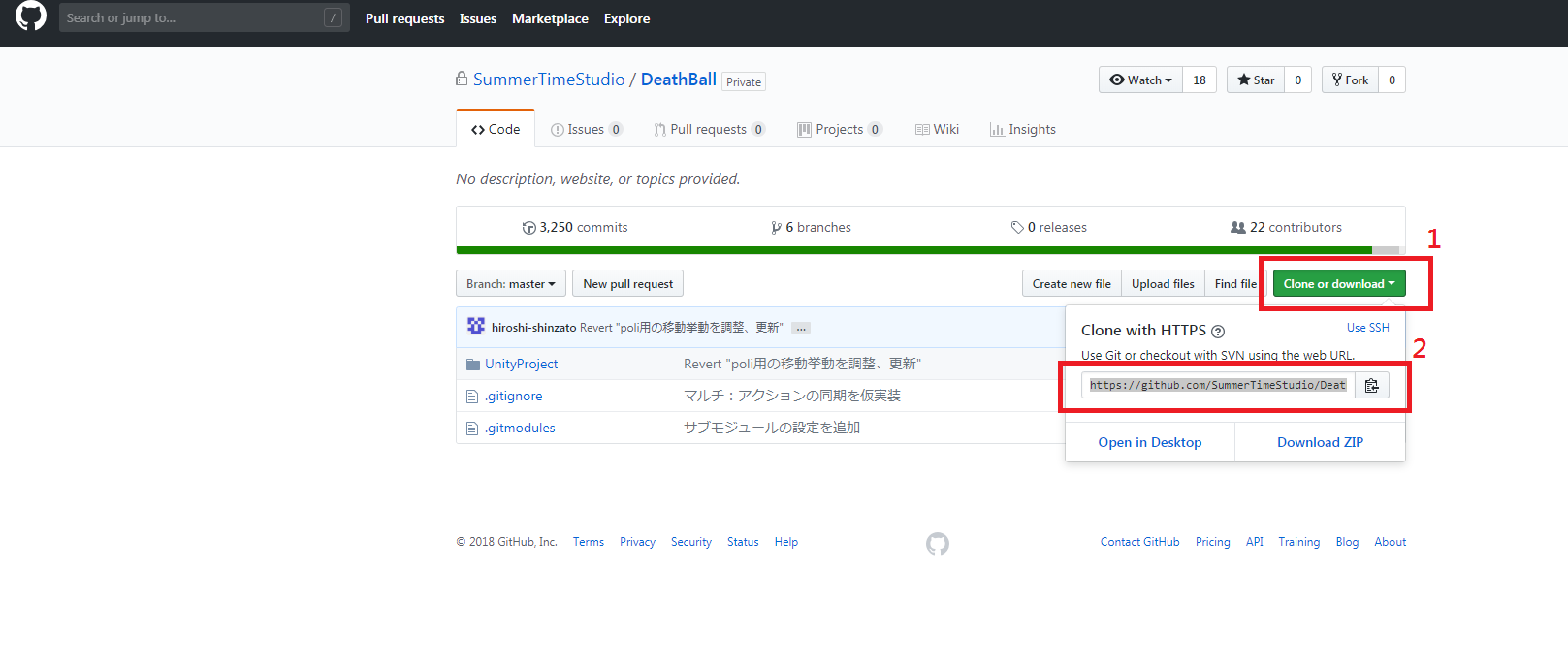Focus the Search or jump to field
Viewport: 1568px width, 668px height.
204,17
